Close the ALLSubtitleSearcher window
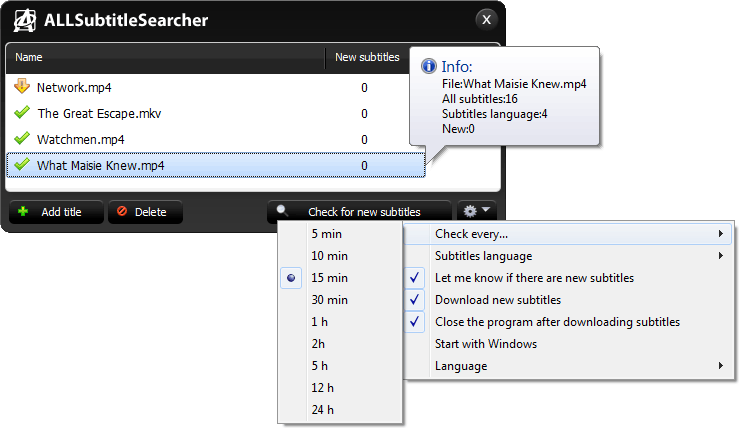The image size is (739, 428). click(x=486, y=20)
